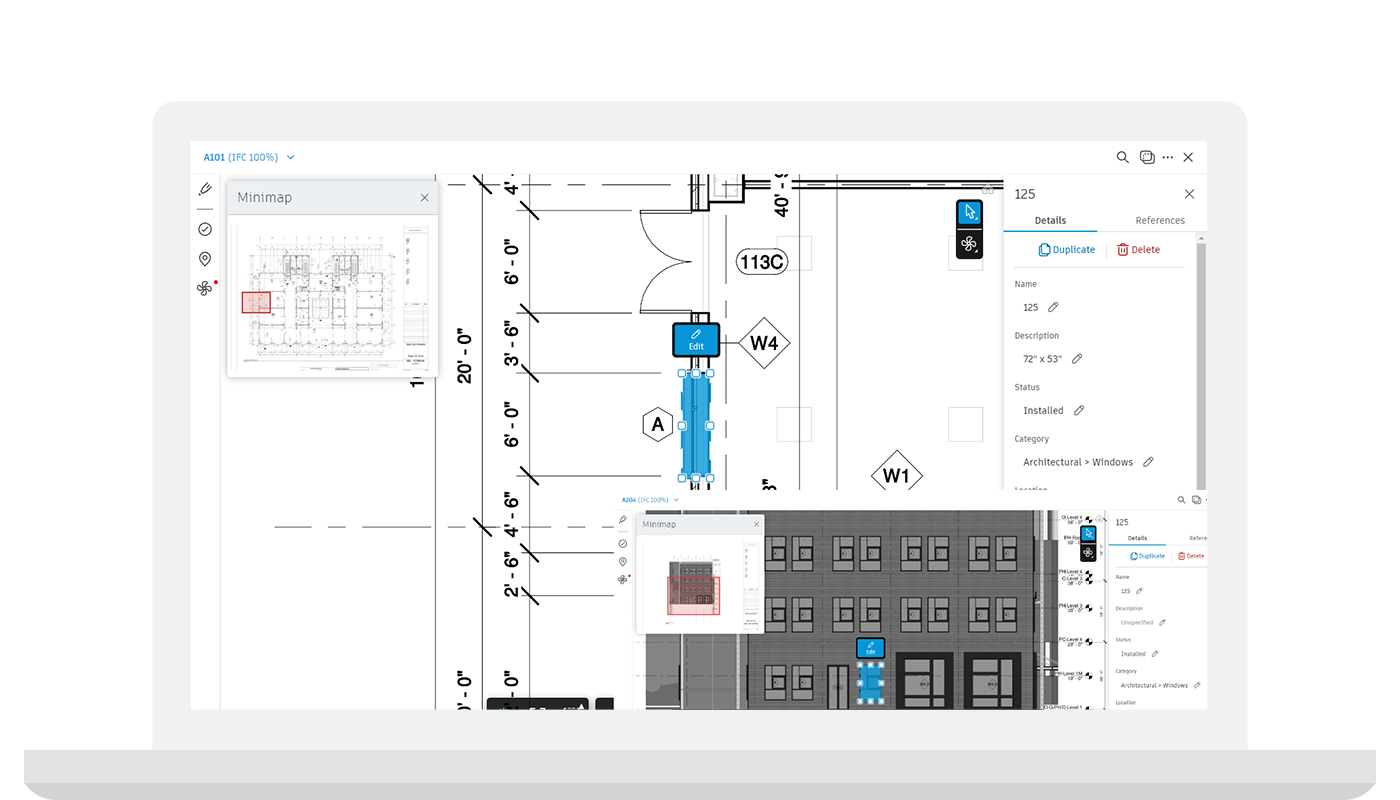Edit the Architectural > Windows category in A101 panel
1400x800 pixels.
click(1148, 462)
